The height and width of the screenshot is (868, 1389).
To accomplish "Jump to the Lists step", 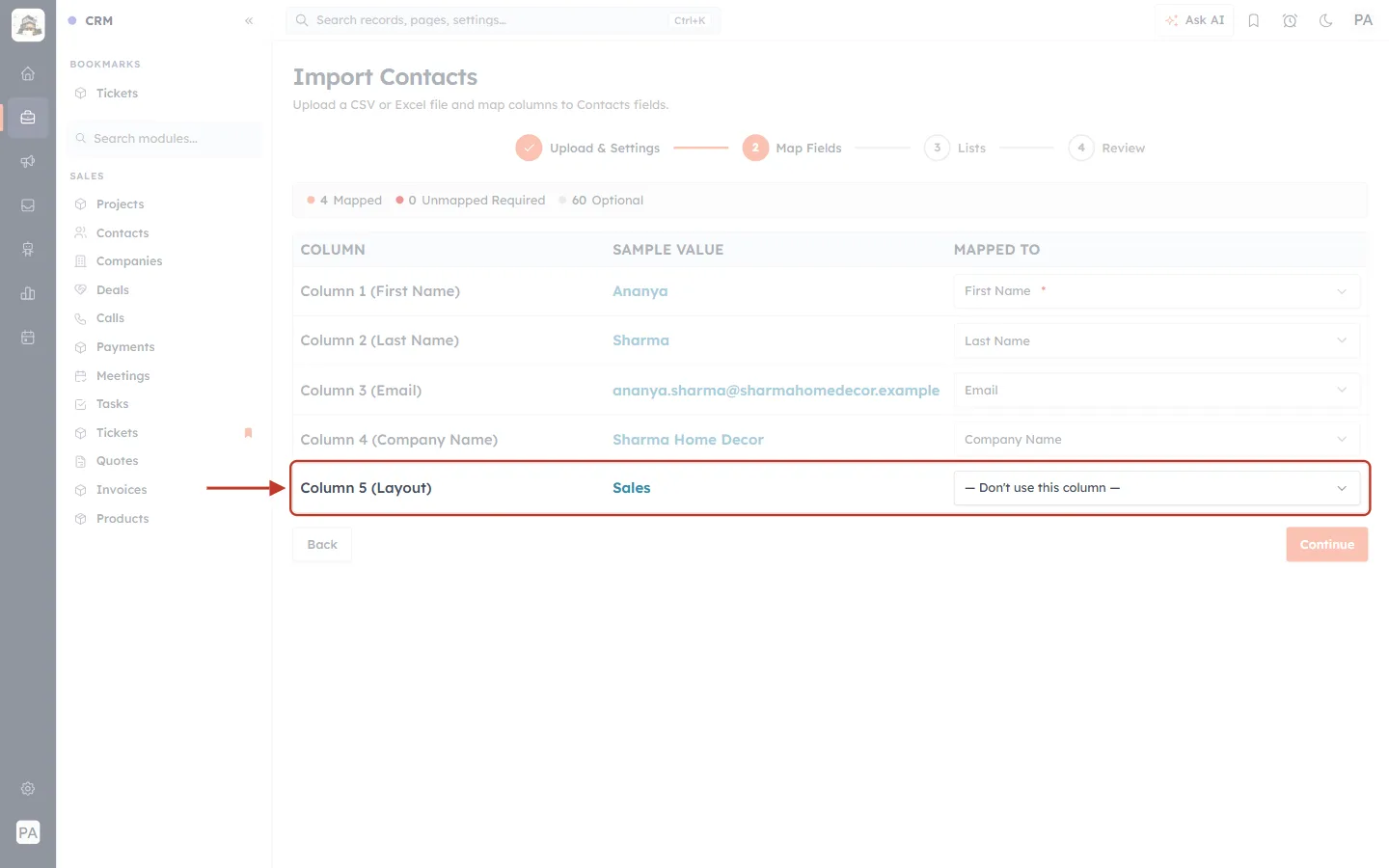I will (955, 148).
